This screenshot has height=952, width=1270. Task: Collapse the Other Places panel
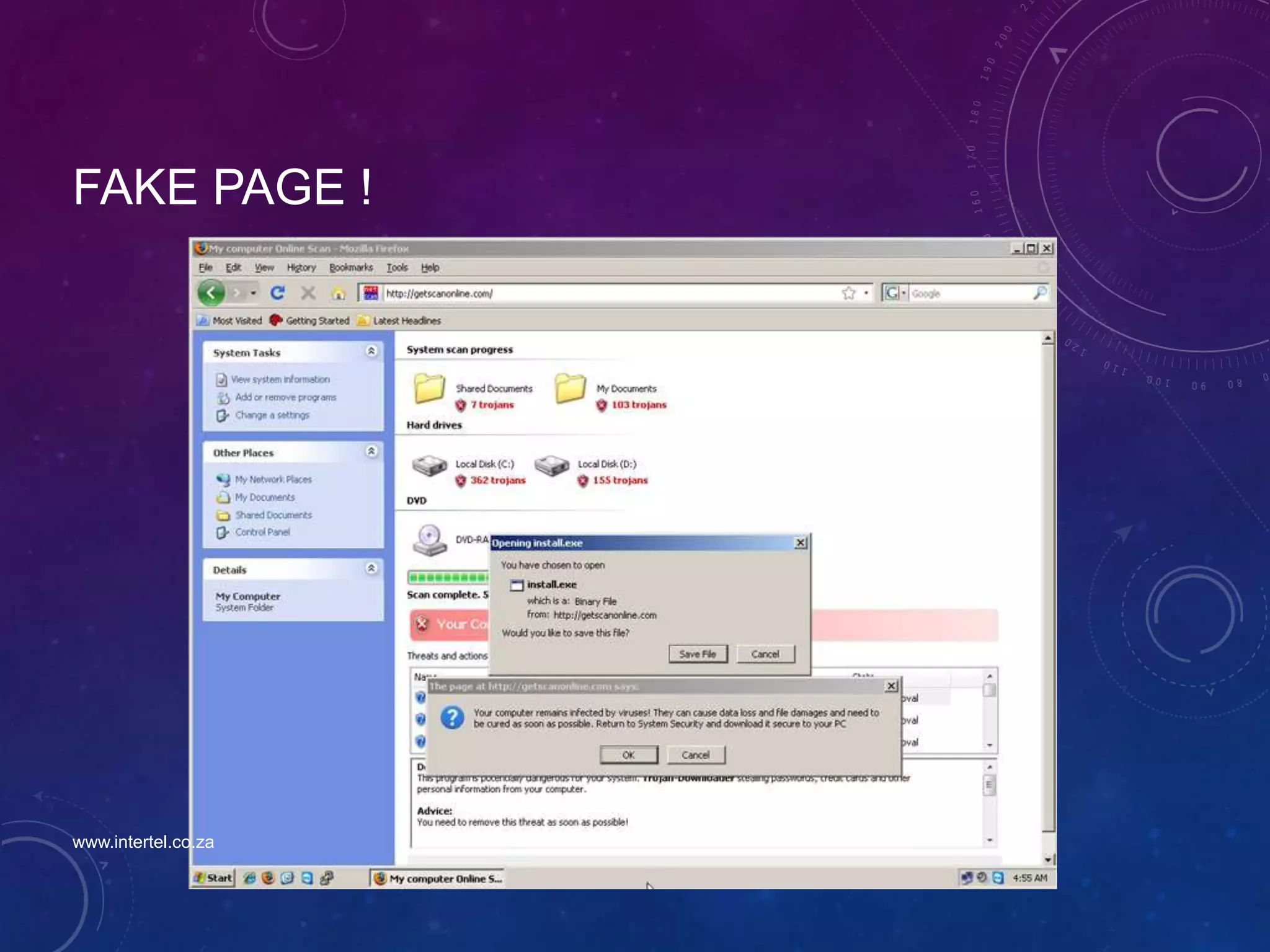pos(371,451)
